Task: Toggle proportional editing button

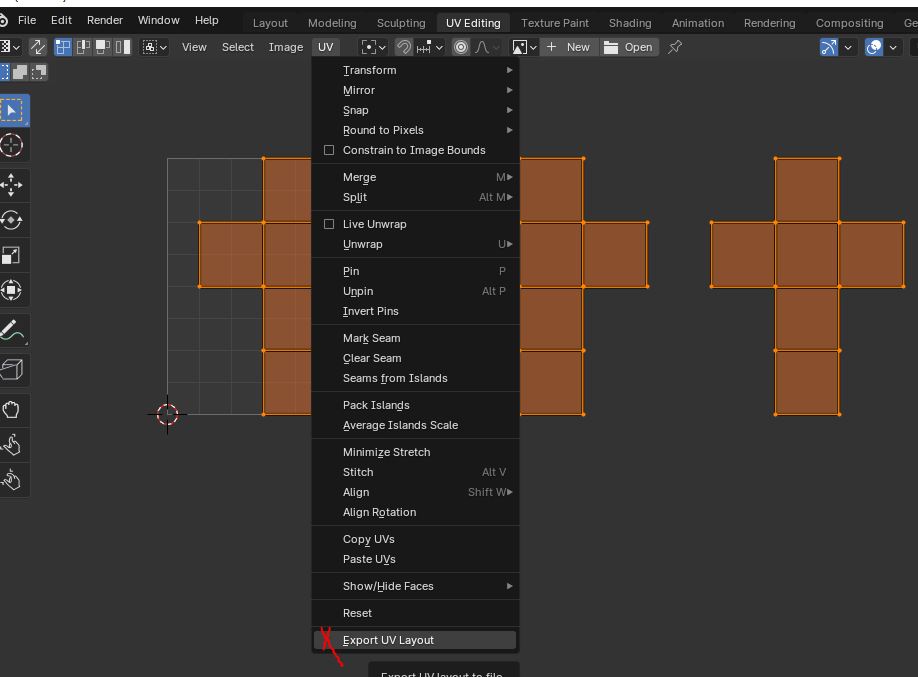Action: coord(461,47)
